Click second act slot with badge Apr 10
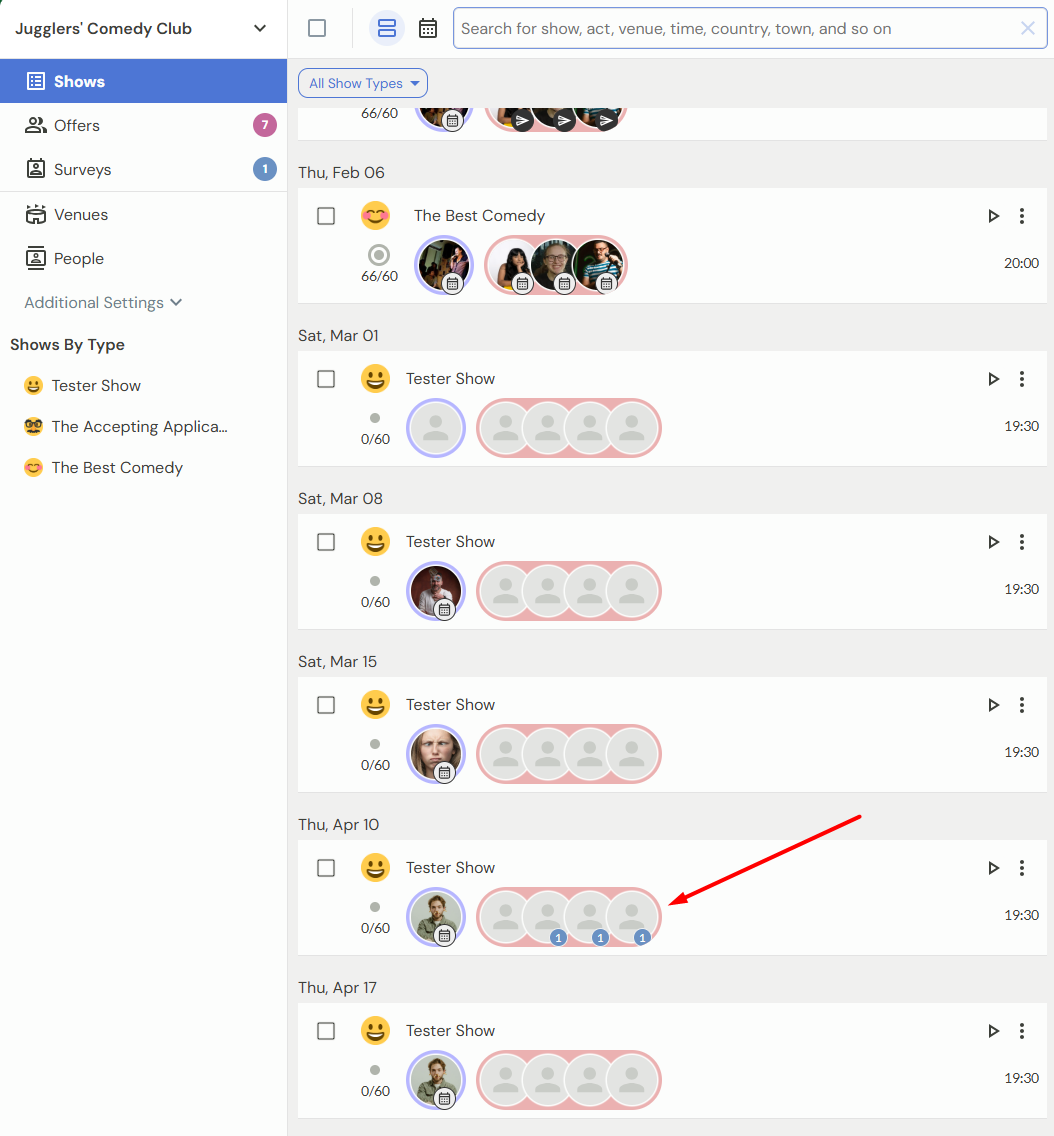Image resolution: width=1054 pixels, height=1136 pixels. tap(547, 917)
